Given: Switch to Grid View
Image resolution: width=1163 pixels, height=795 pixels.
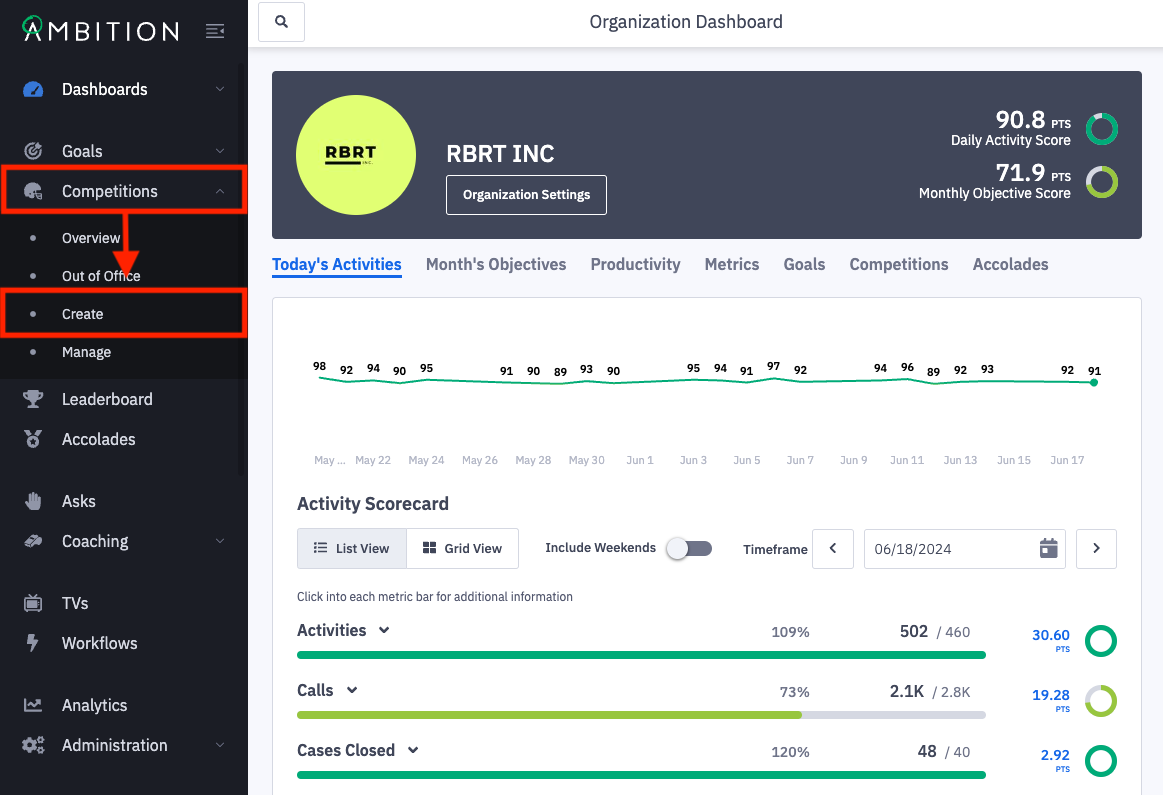Looking at the screenshot, I should click(462, 548).
